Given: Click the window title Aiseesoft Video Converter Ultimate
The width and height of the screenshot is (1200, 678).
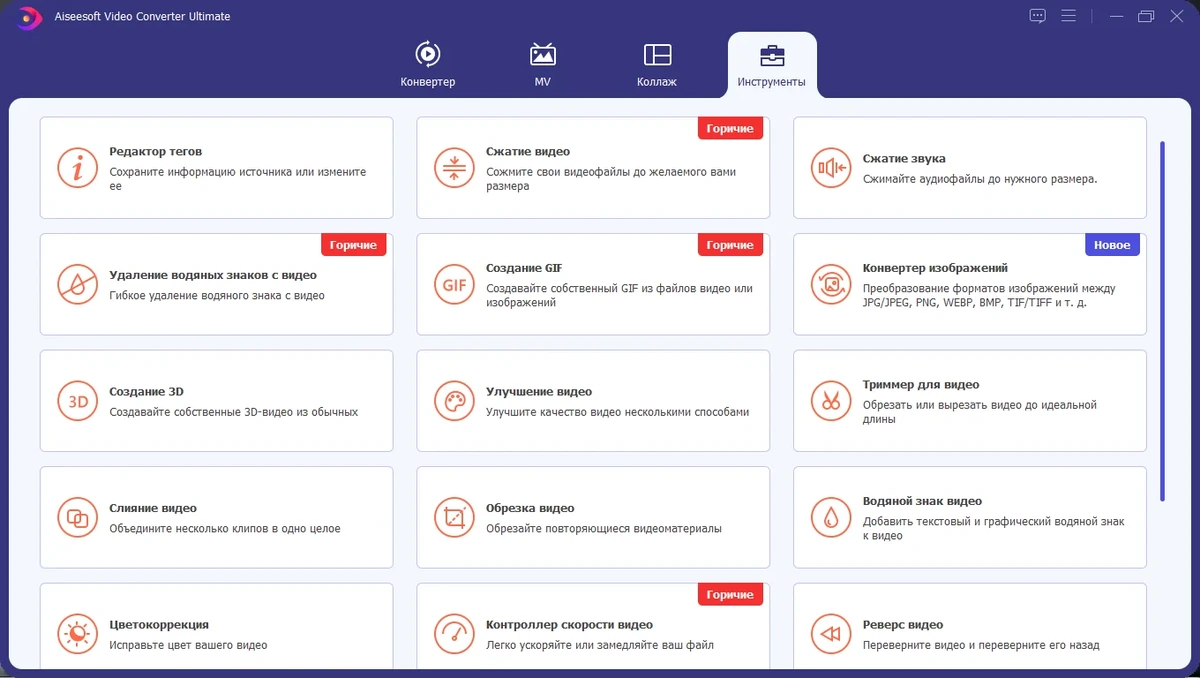Looking at the screenshot, I should pos(140,17).
